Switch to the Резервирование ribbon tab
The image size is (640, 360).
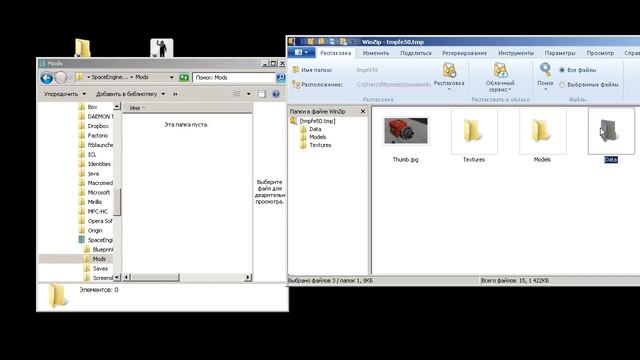pos(464,53)
